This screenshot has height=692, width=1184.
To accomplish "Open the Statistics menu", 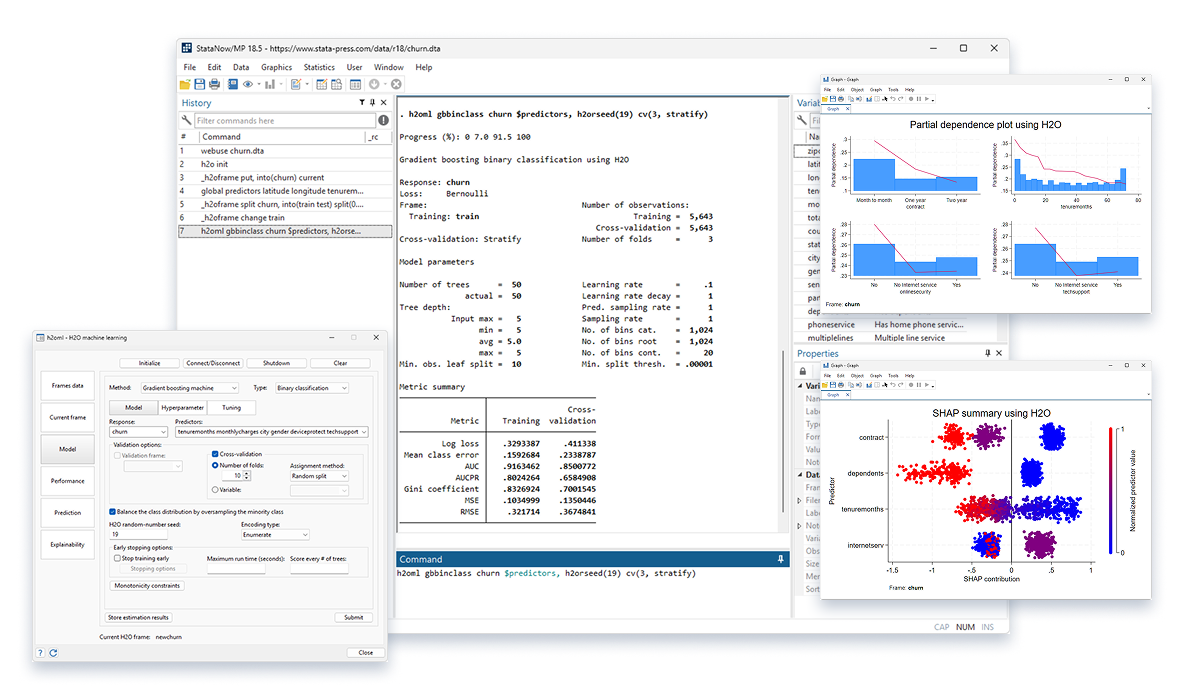I will tap(319, 67).
